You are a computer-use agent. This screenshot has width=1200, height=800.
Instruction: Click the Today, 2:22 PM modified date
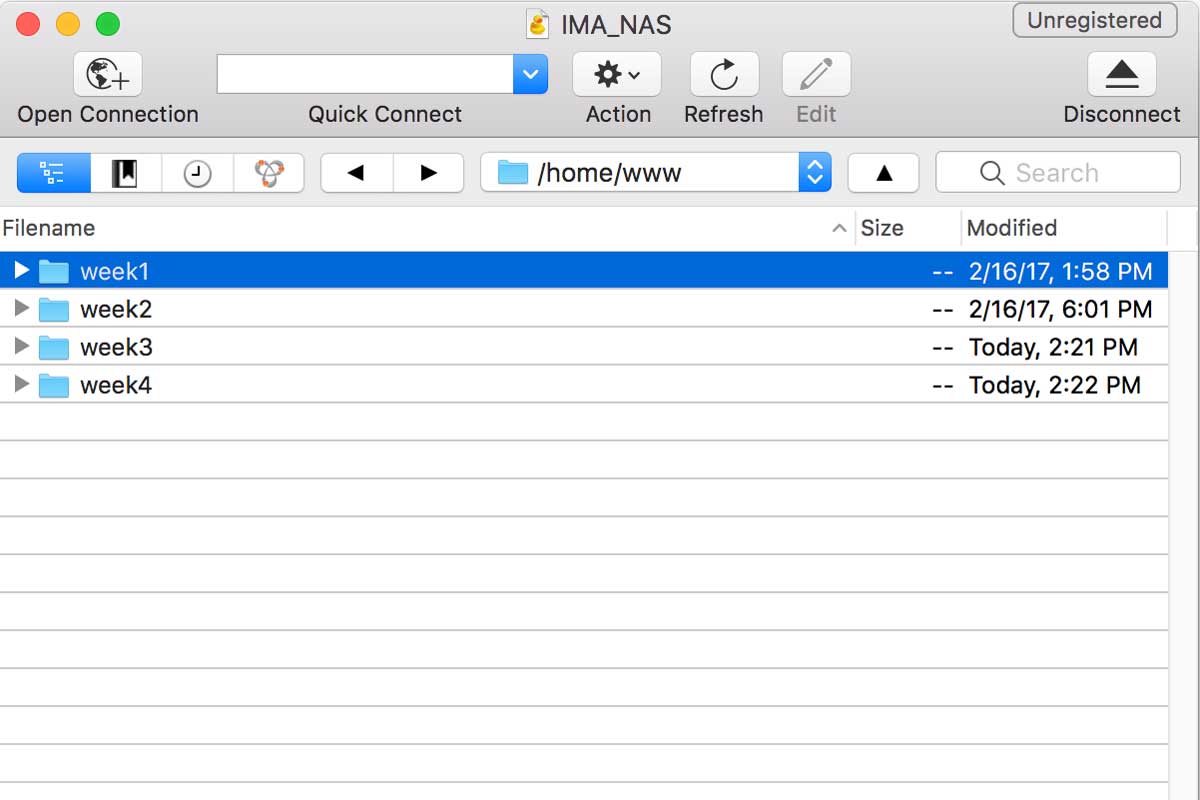click(x=1055, y=385)
